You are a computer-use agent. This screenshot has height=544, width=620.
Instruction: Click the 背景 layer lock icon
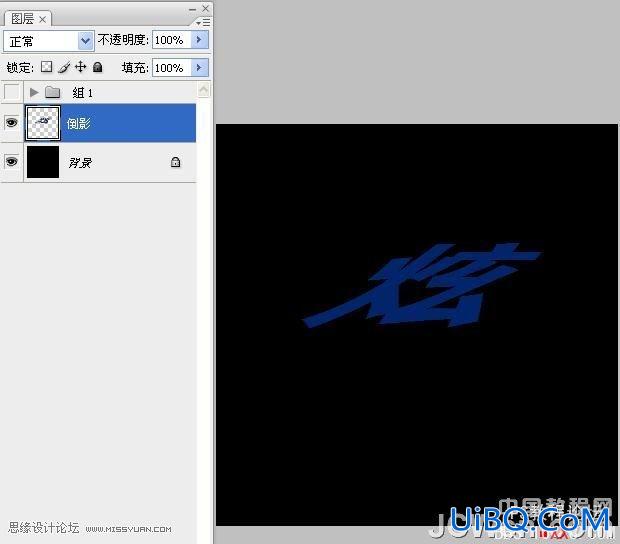176,162
